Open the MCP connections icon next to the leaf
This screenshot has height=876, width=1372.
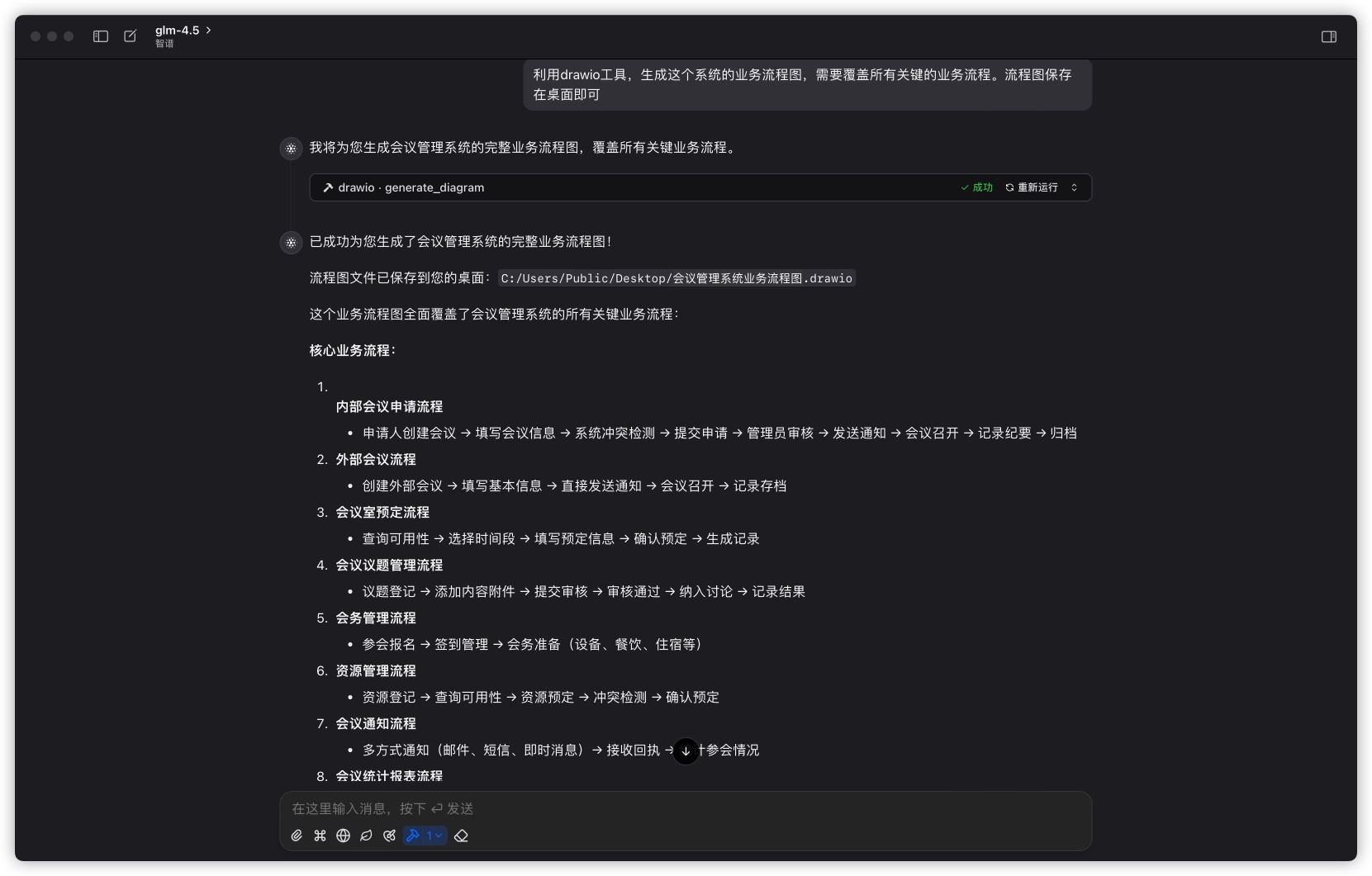pyautogui.click(x=389, y=836)
